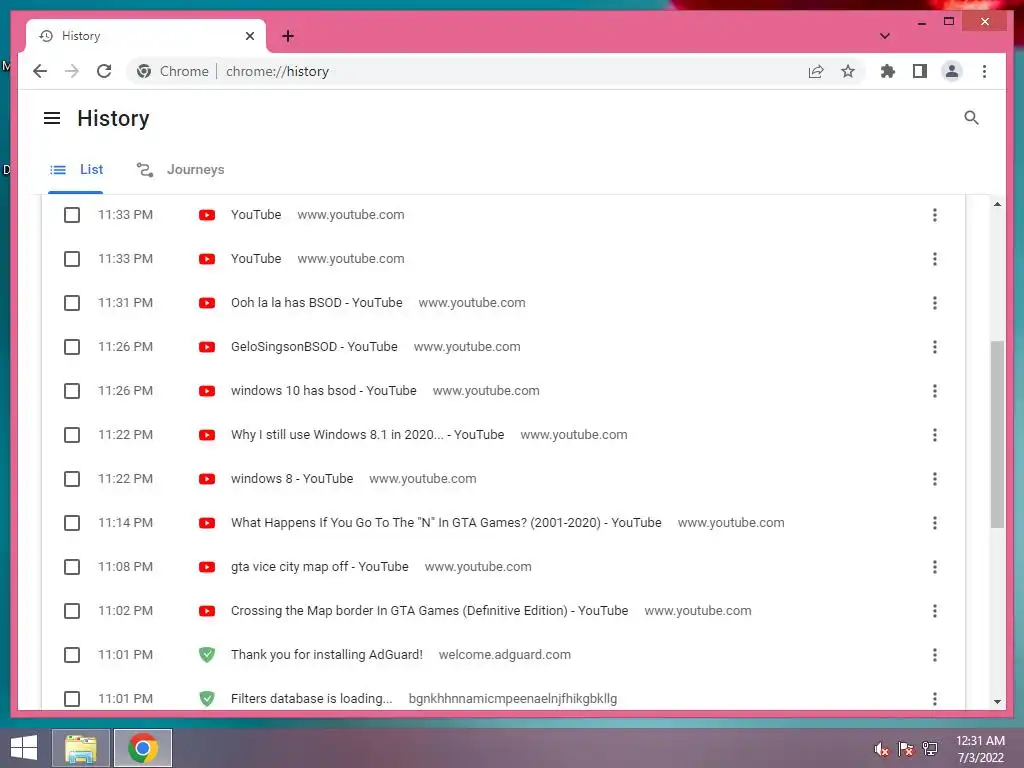The height and width of the screenshot is (768, 1024).
Task: Bookmark this tab with star icon
Action: (848, 71)
